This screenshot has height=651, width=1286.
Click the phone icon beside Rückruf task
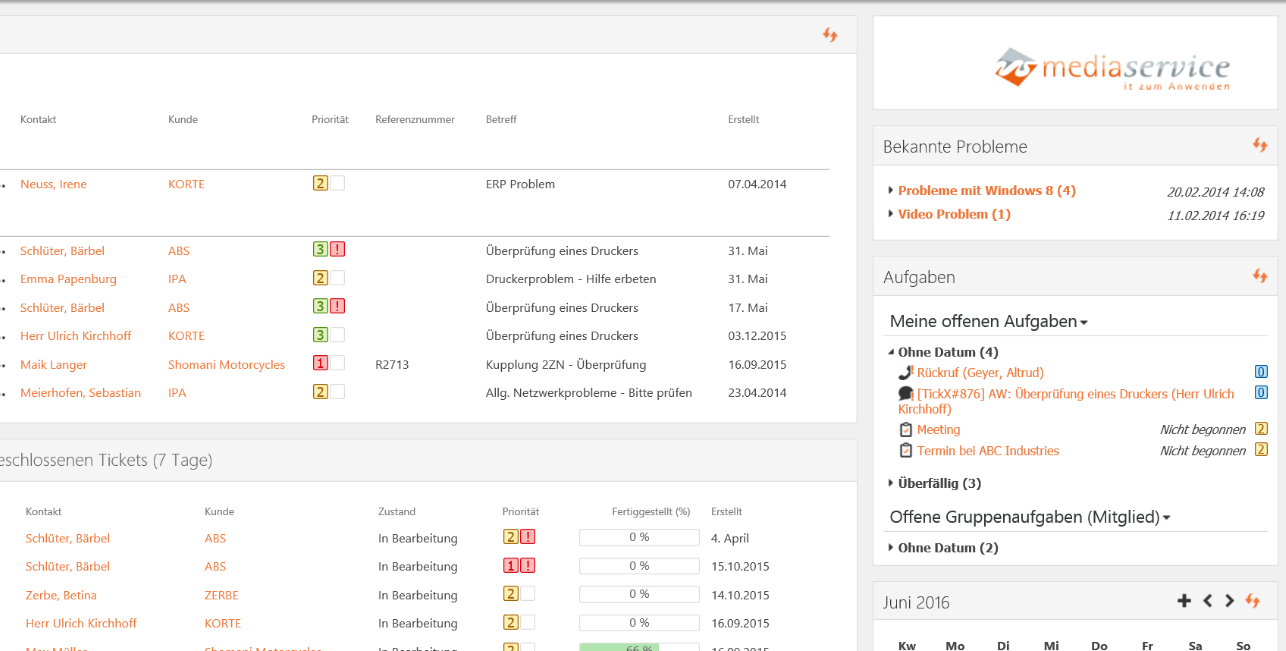click(906, 372)
